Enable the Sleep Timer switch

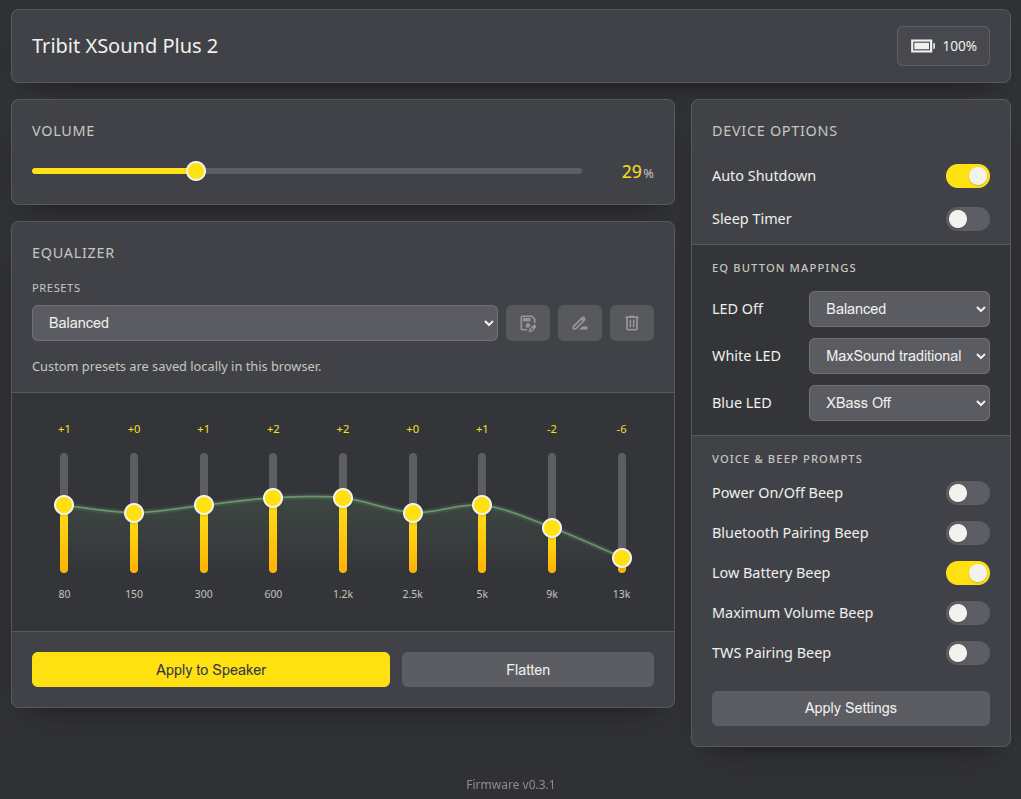click(968, 219)
